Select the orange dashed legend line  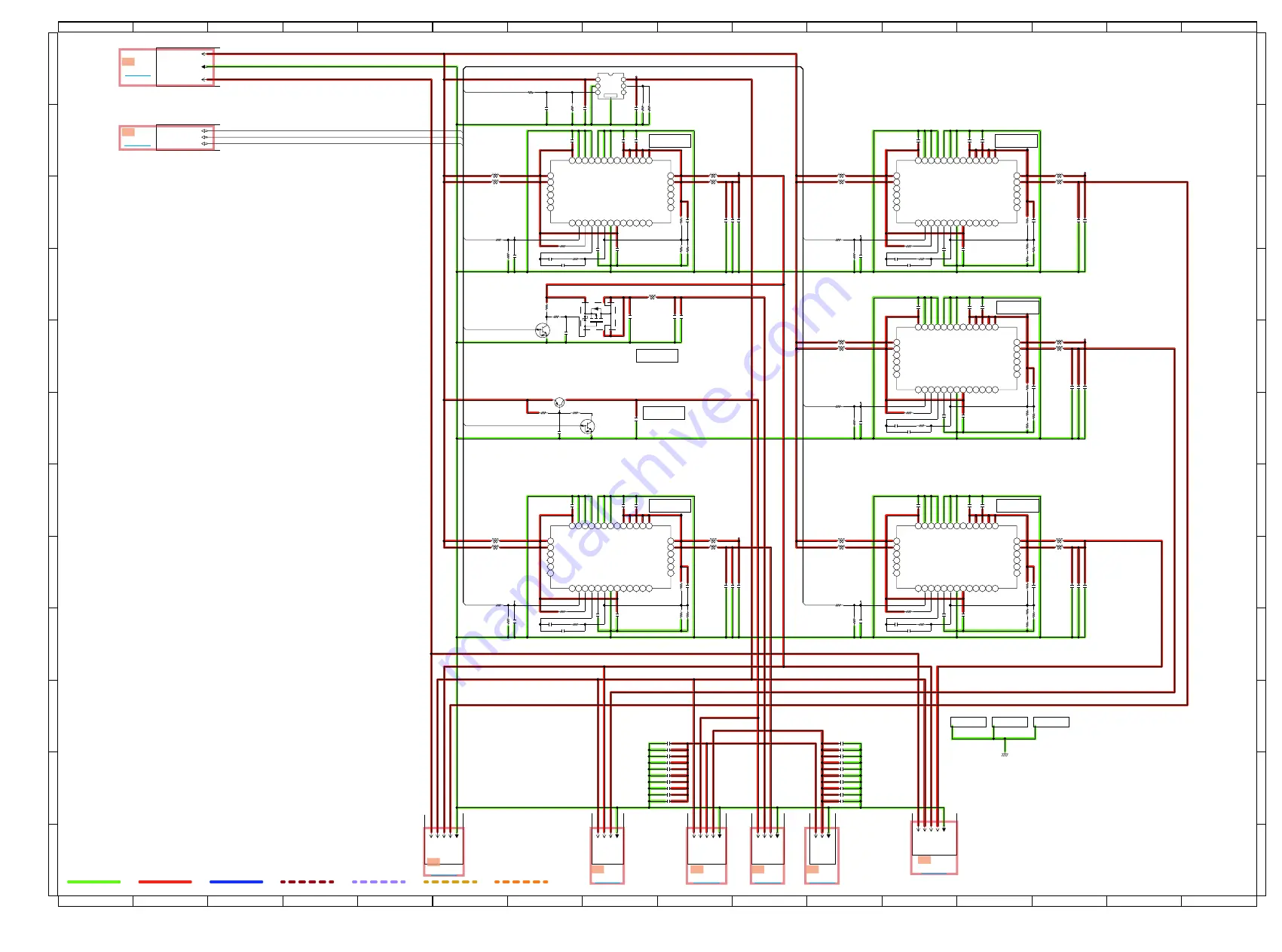pyautogui.click(x=521, y=881)
